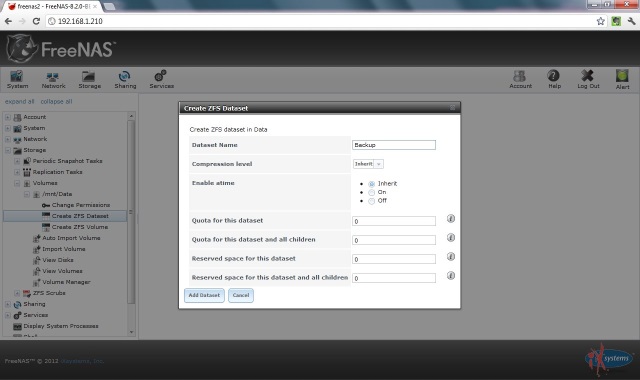Screen dimensions: 640x380
Task: Select Inherit for Enable atime
Action: tap(371, 184)
